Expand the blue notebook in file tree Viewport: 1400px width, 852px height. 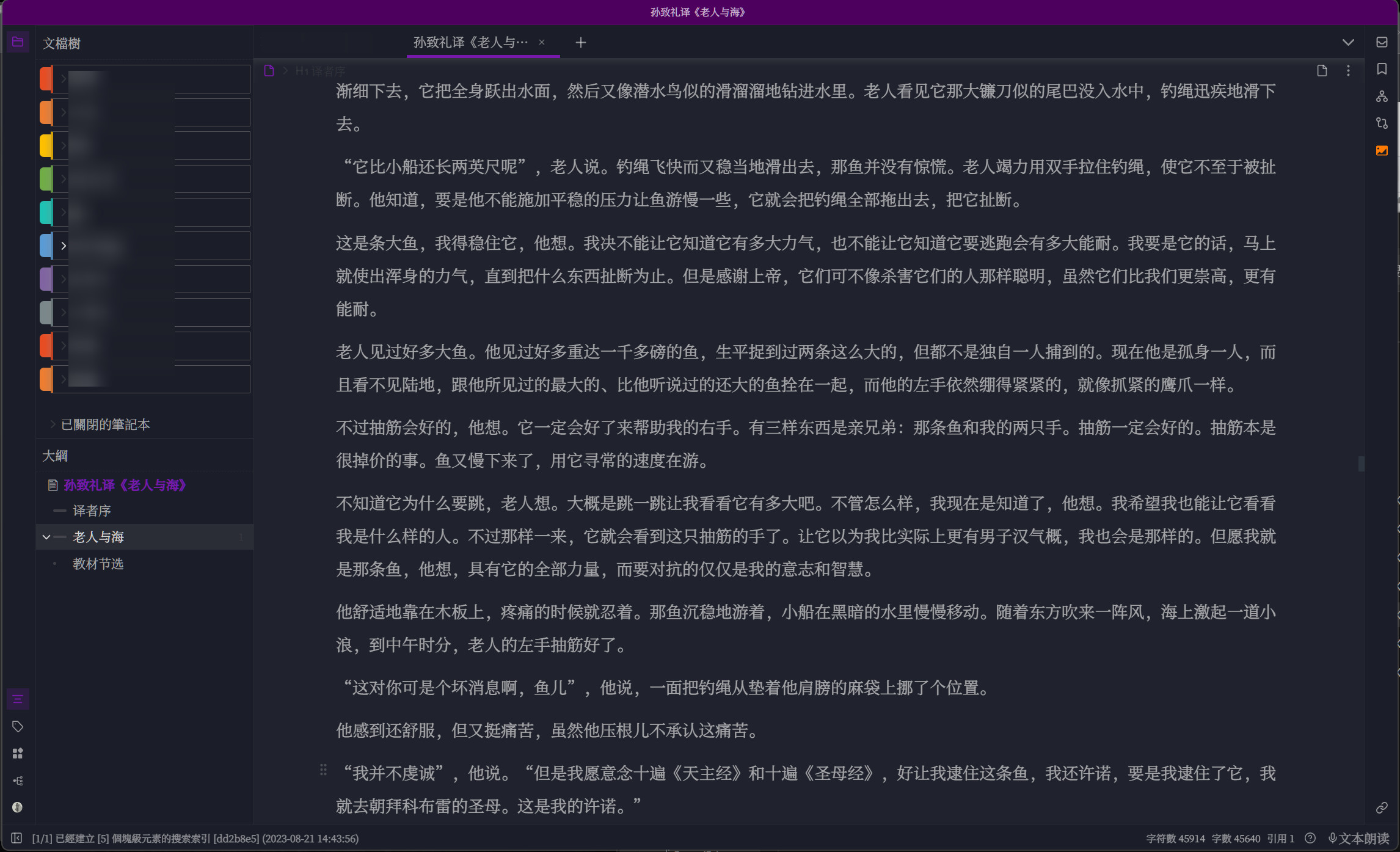point(64,246)
